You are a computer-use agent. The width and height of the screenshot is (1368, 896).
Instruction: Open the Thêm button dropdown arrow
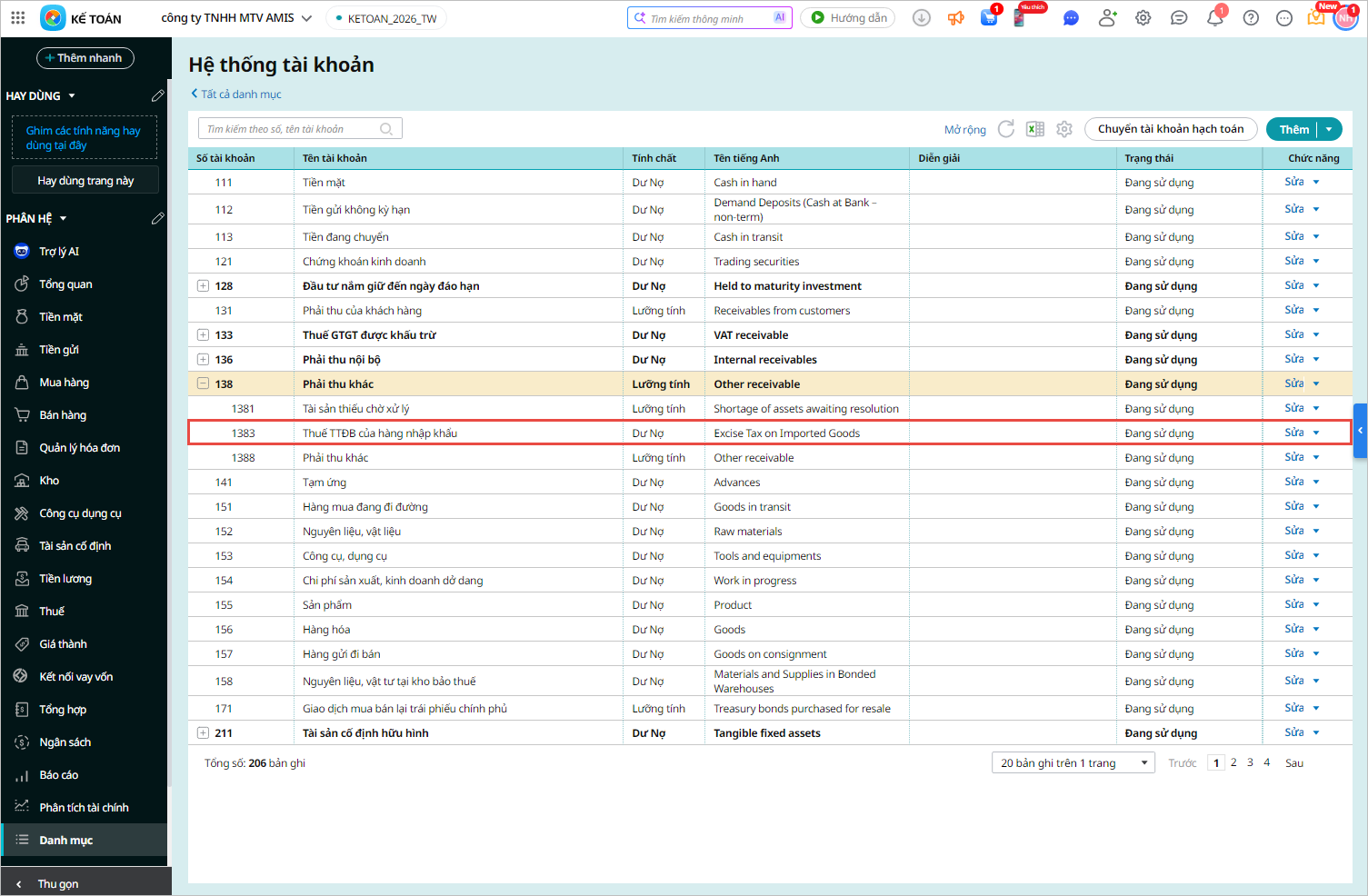coord(1329,129)
